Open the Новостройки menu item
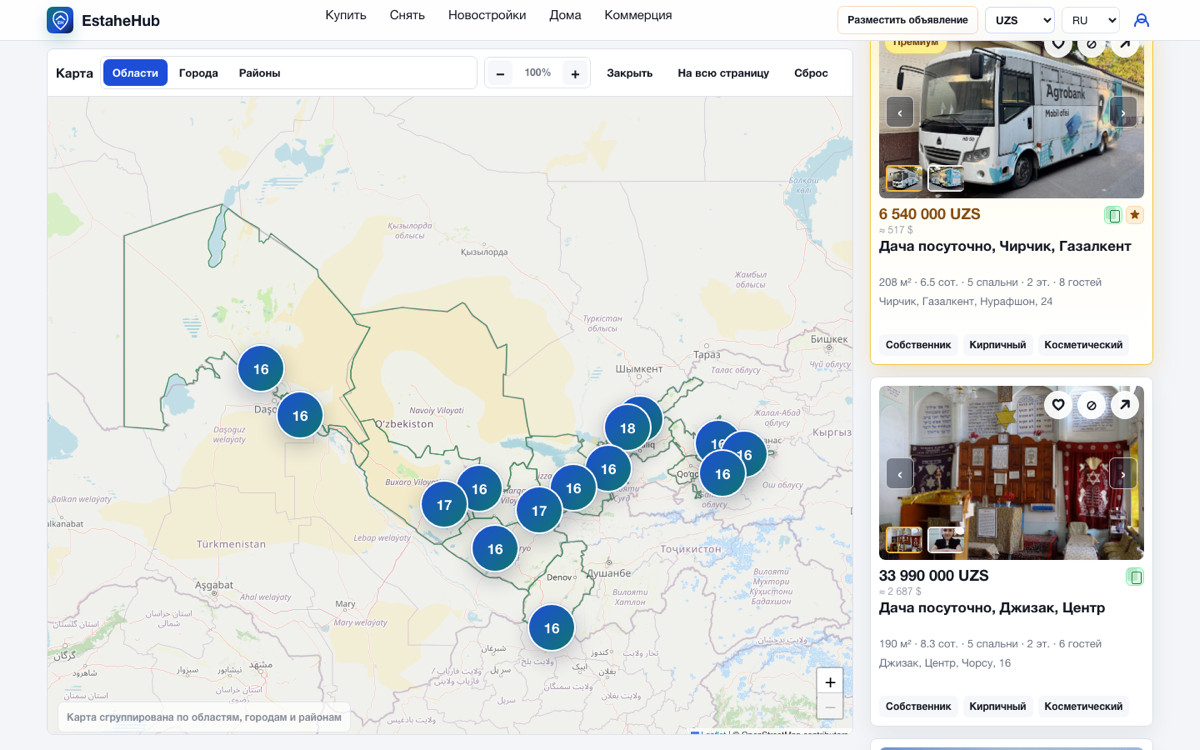 point(487,15)
